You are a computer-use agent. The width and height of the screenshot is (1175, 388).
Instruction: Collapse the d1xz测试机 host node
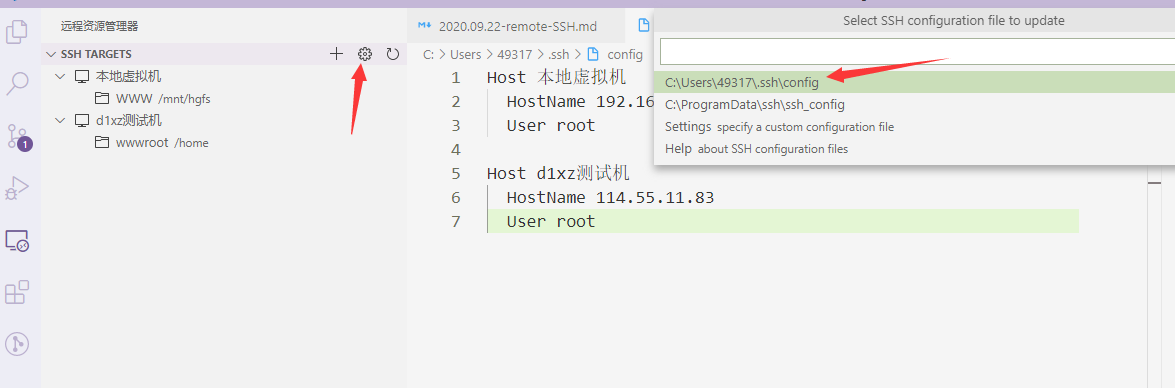60,121
